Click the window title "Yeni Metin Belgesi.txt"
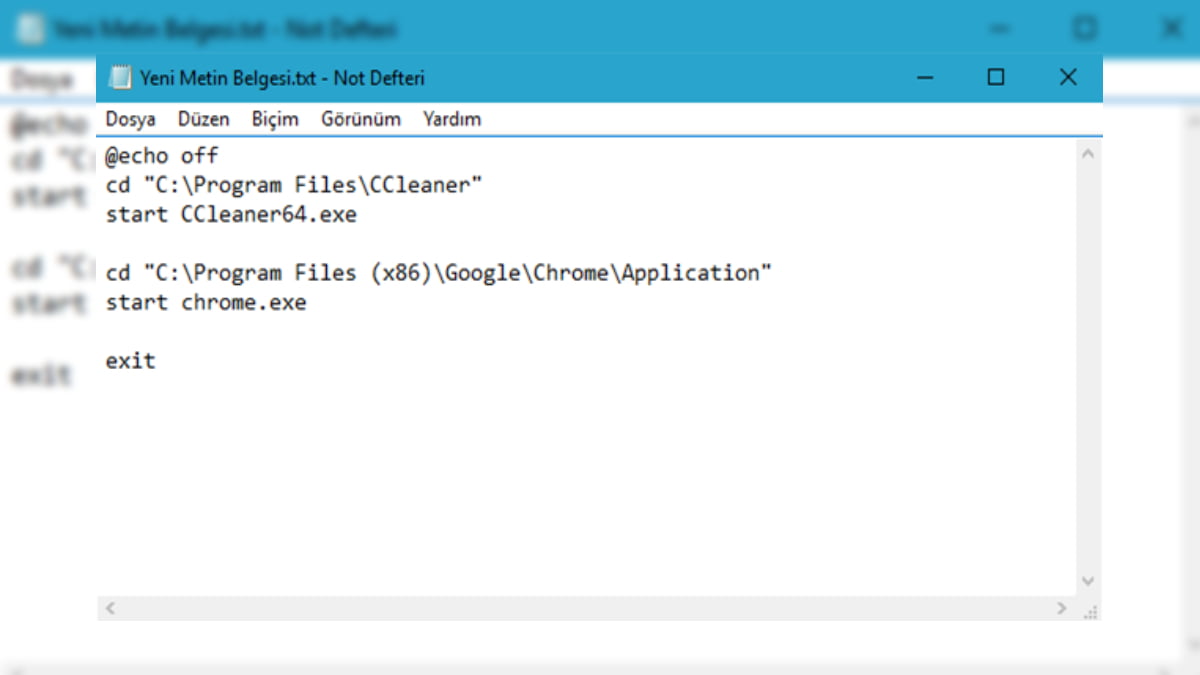Viewport: 1200px width, 675px height. 228,78
